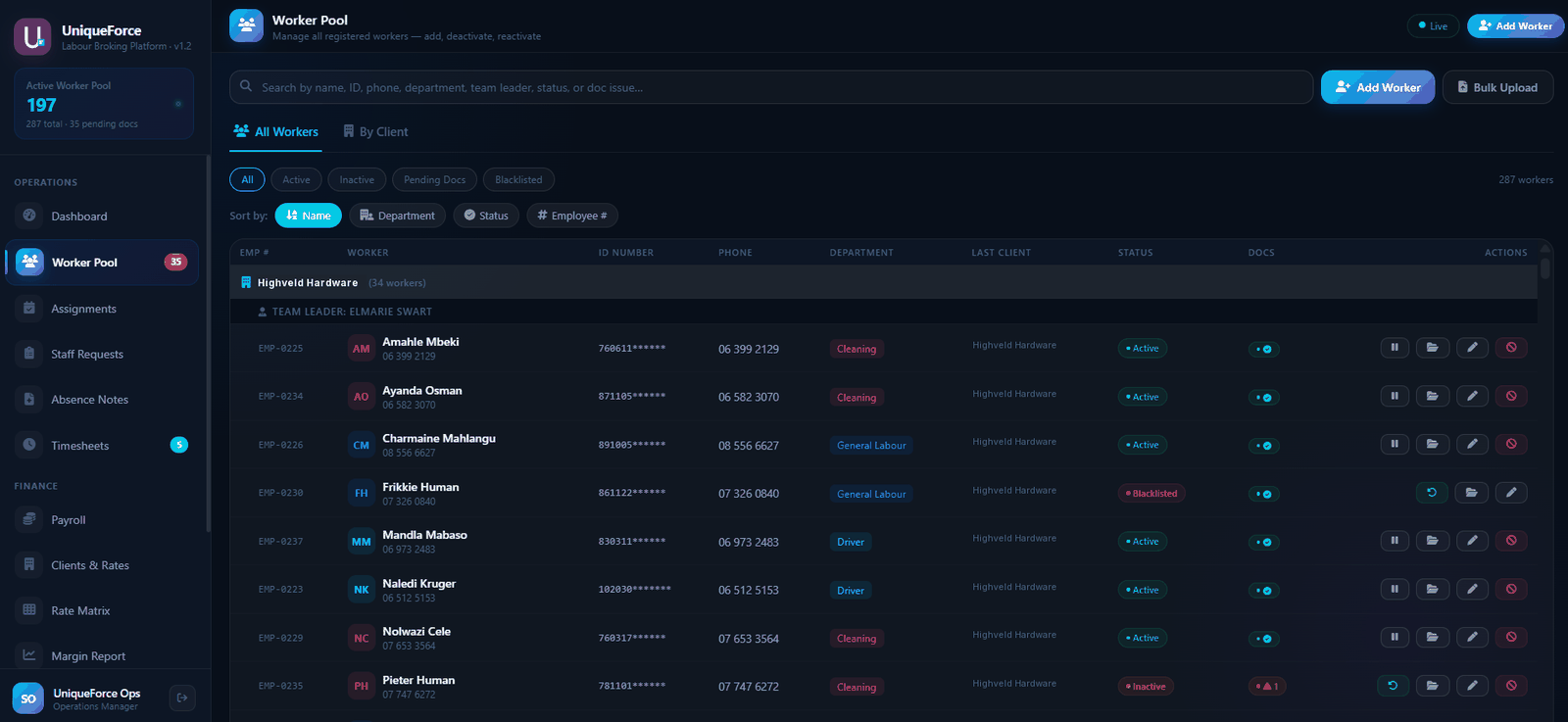
Task: Click the UniqueForce logo icon
Action: (32, 37)
